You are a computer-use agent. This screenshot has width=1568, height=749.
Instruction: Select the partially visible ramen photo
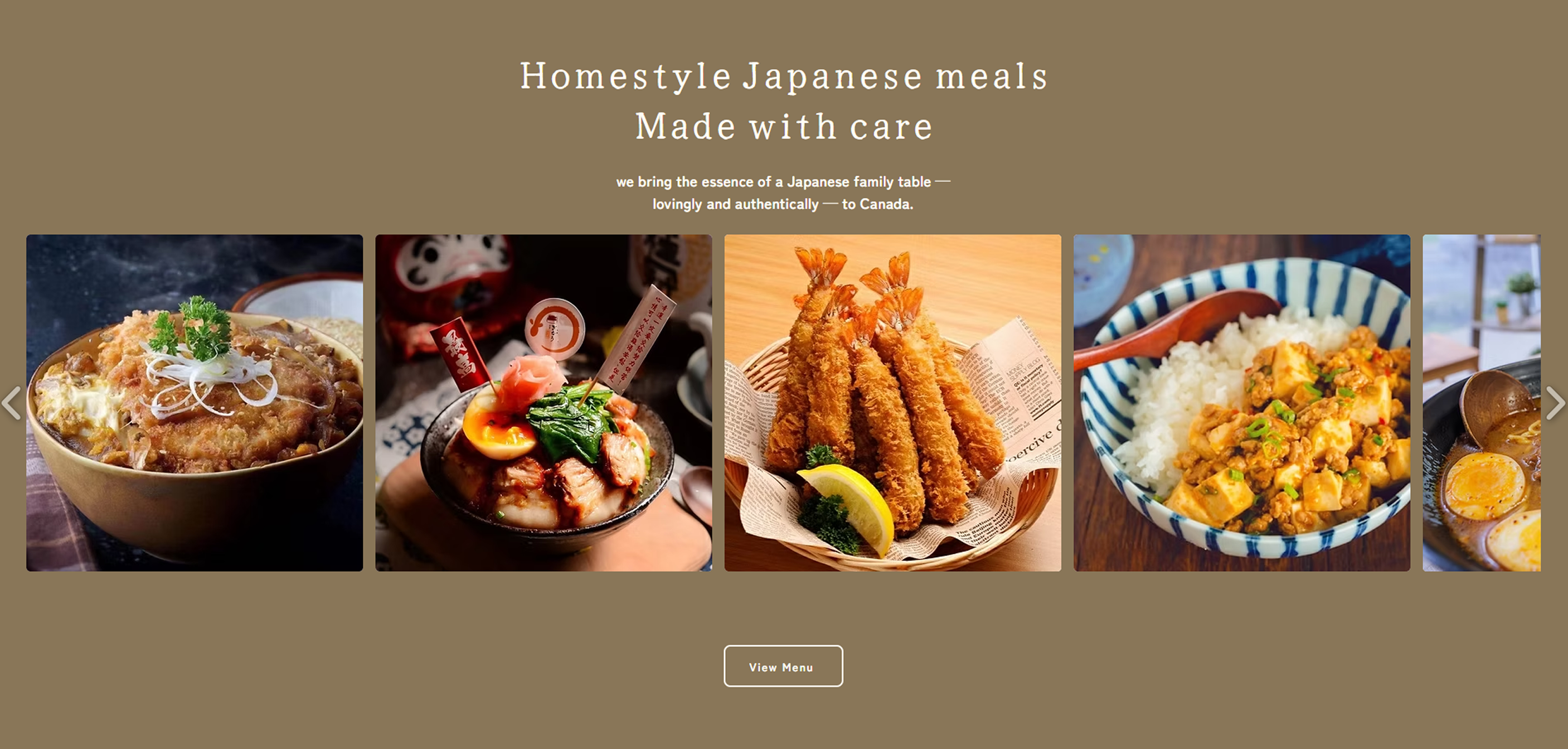(1482, 403)
